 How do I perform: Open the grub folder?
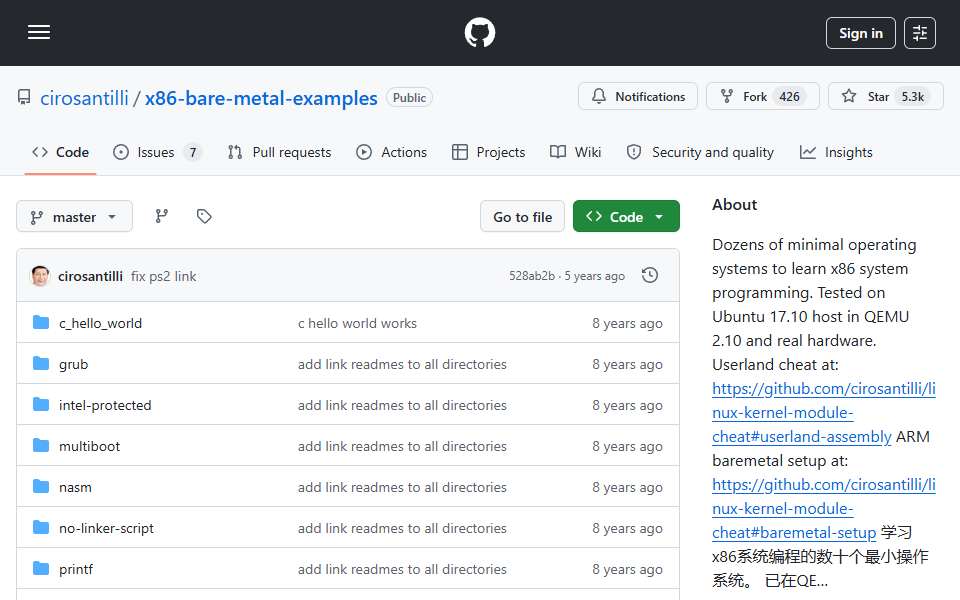pyautogui.click(x=73, y=364)
